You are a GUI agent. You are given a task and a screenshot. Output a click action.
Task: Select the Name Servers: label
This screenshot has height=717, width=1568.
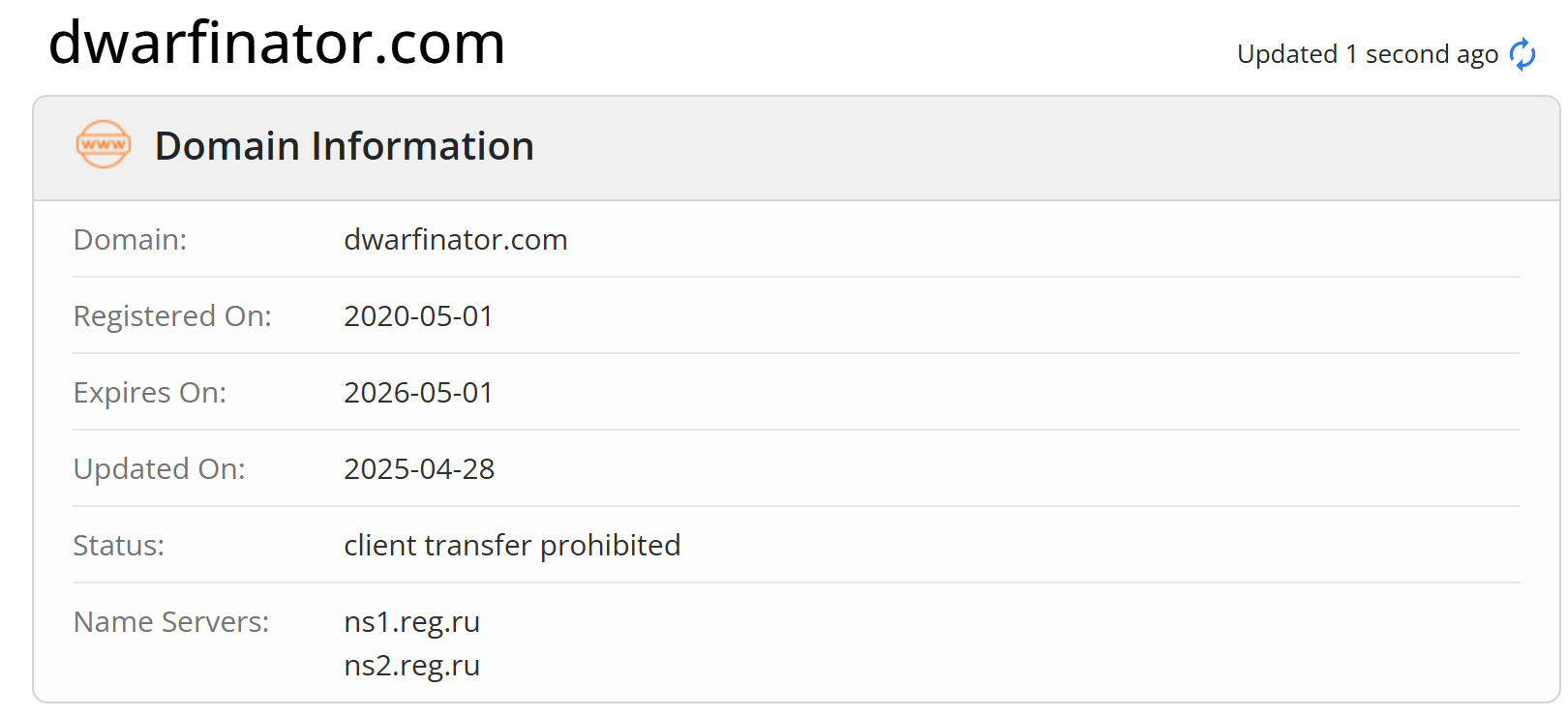pos(171,621)
